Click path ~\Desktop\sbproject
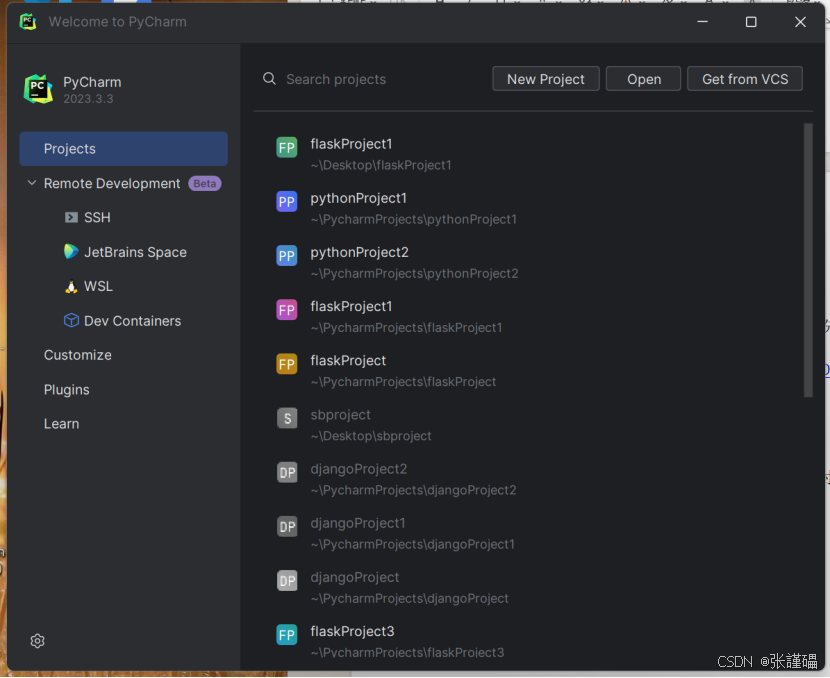The image size is (830, 678). point(371,436)
